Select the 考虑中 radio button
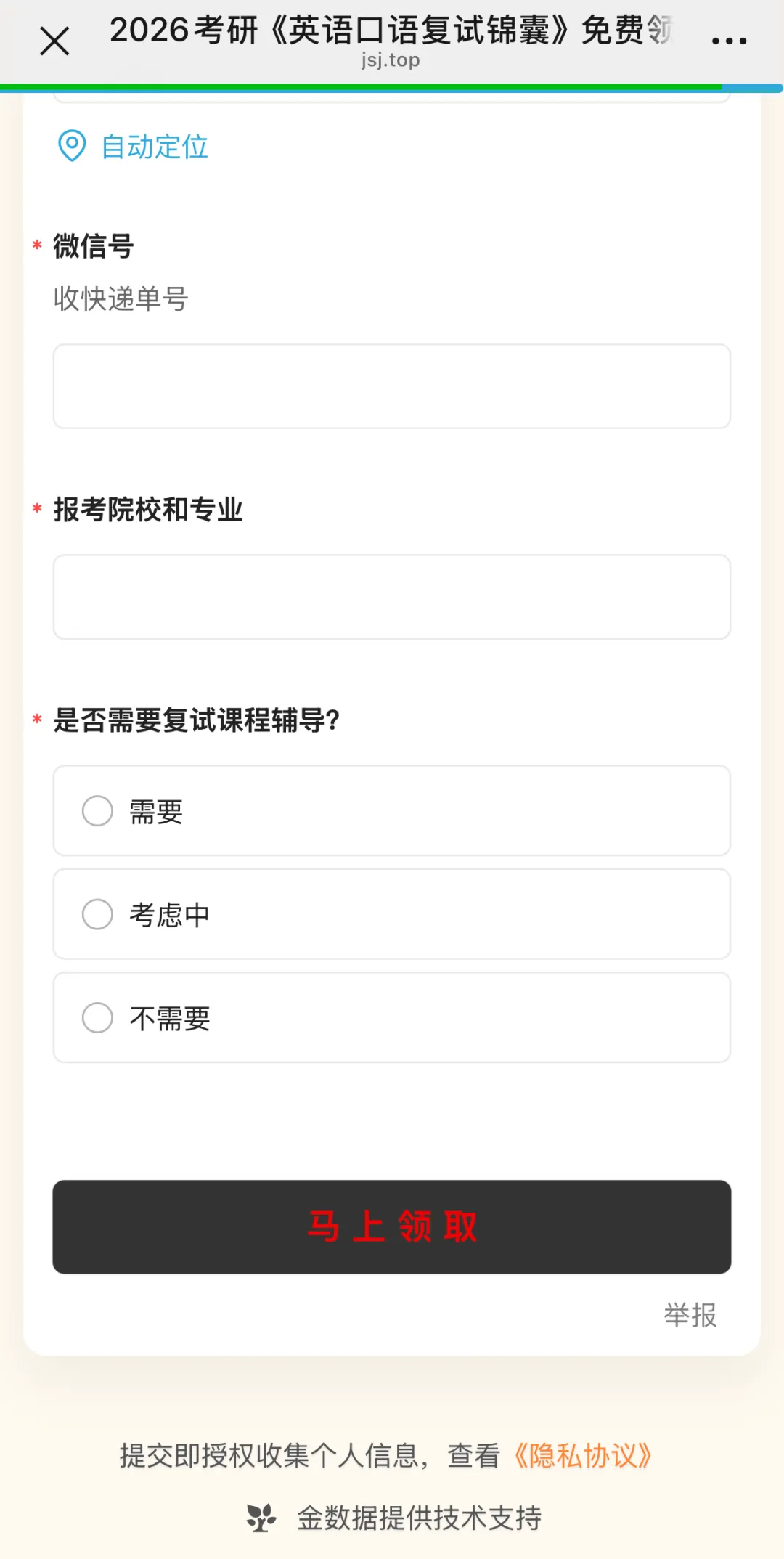This screenshot has height=1559, width=784. click(97, 914)
